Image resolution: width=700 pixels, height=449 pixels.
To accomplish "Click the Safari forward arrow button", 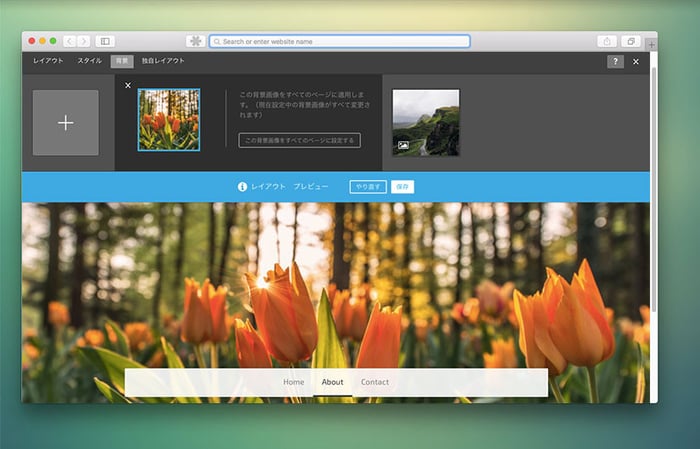I will pos(83,42).
